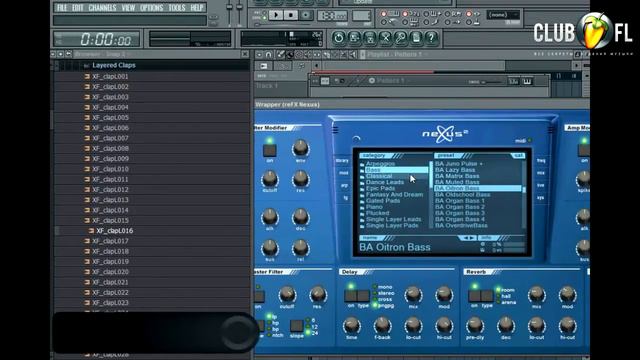Toggle the Filter Modifier on button
This screenshot has width=640, height=360.
click(x=269, y=150)
